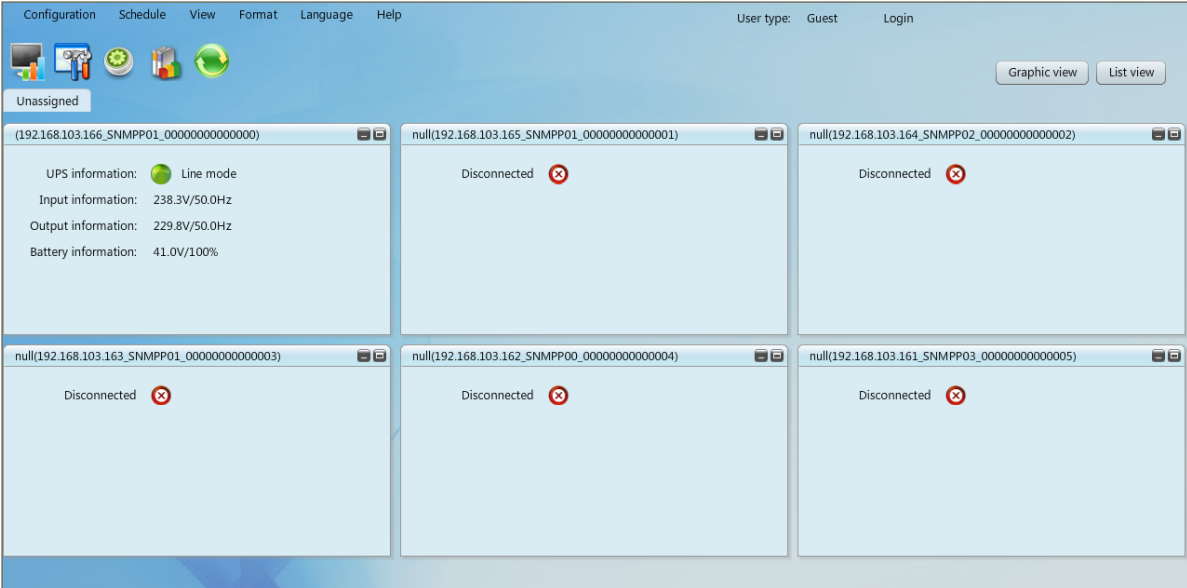Click the 192.168.103.165 panel title bar
The width and height of the screenshot is (1187, 588).
click(x=570, y=135)
